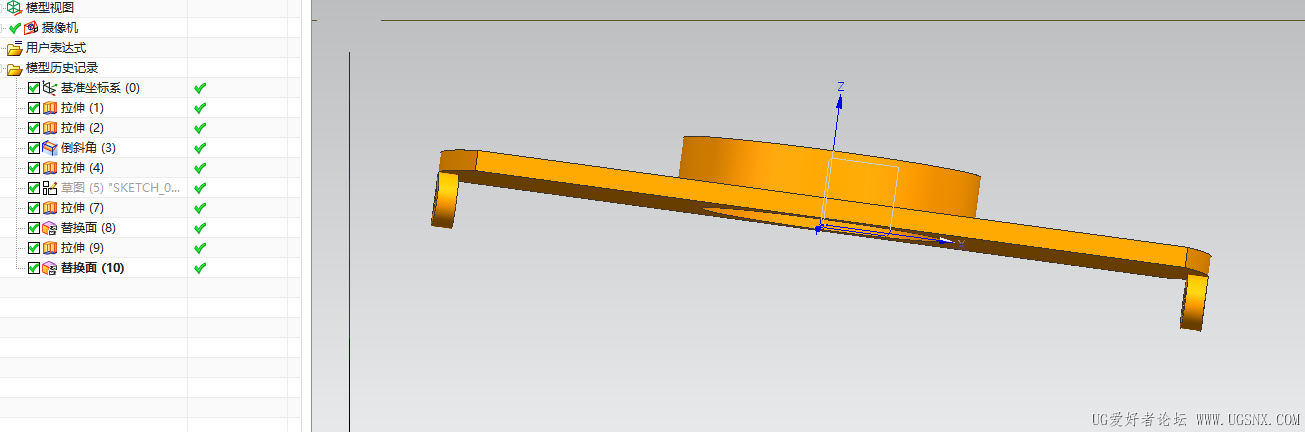Select the 草图 (5) sketch icon
Viewport: 1305px width, 432px height.
[x=50, y=188]
